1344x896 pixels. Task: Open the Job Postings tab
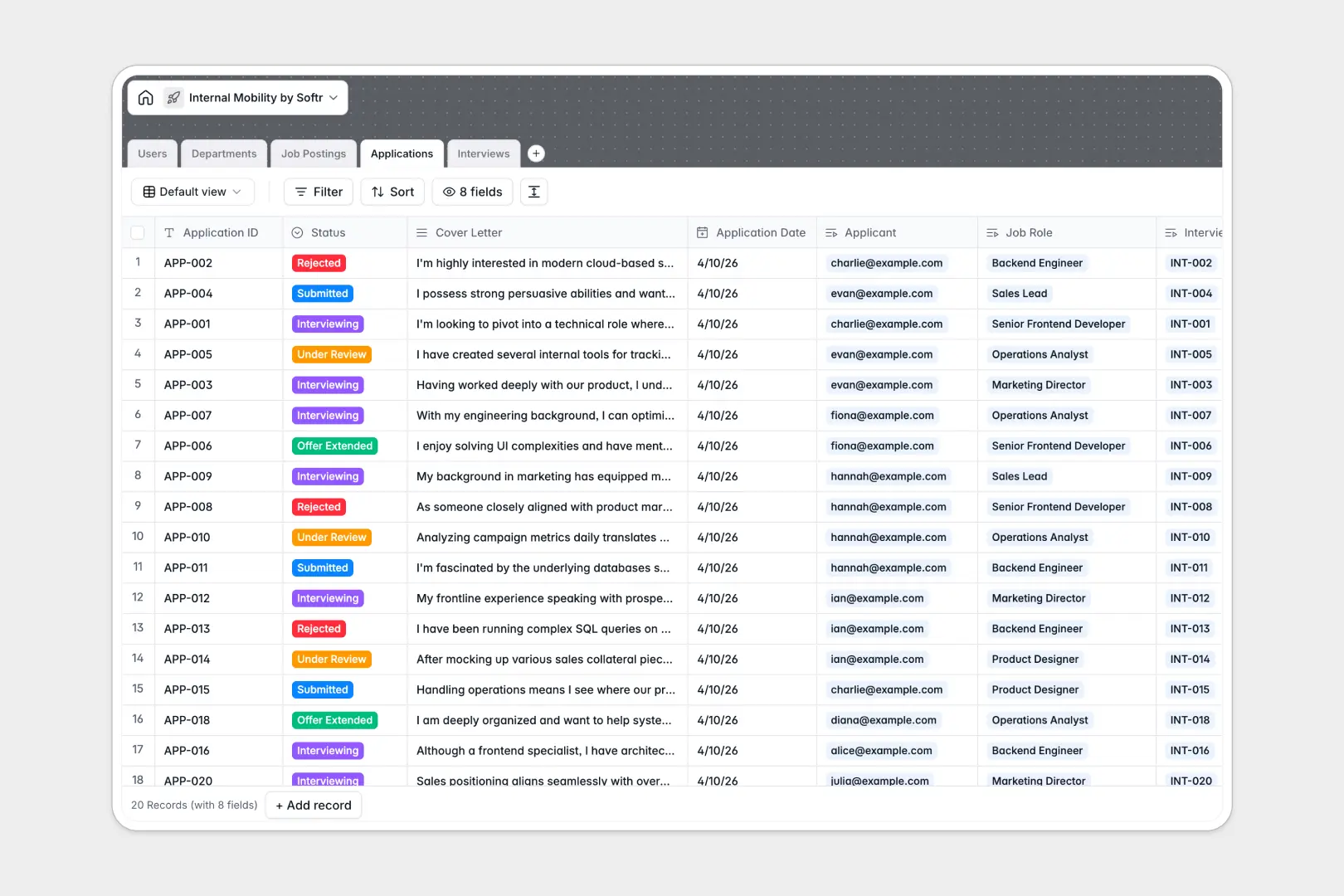[314, 153]
